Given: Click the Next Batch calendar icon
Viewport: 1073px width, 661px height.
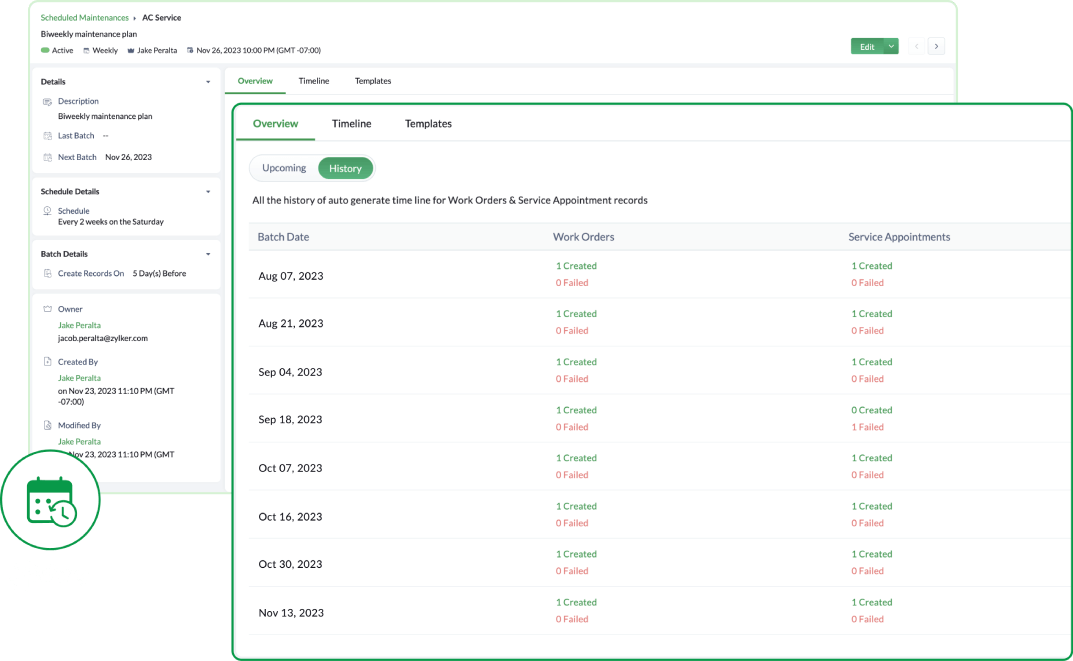Looking at the screenshot, I should coord(47,157).
